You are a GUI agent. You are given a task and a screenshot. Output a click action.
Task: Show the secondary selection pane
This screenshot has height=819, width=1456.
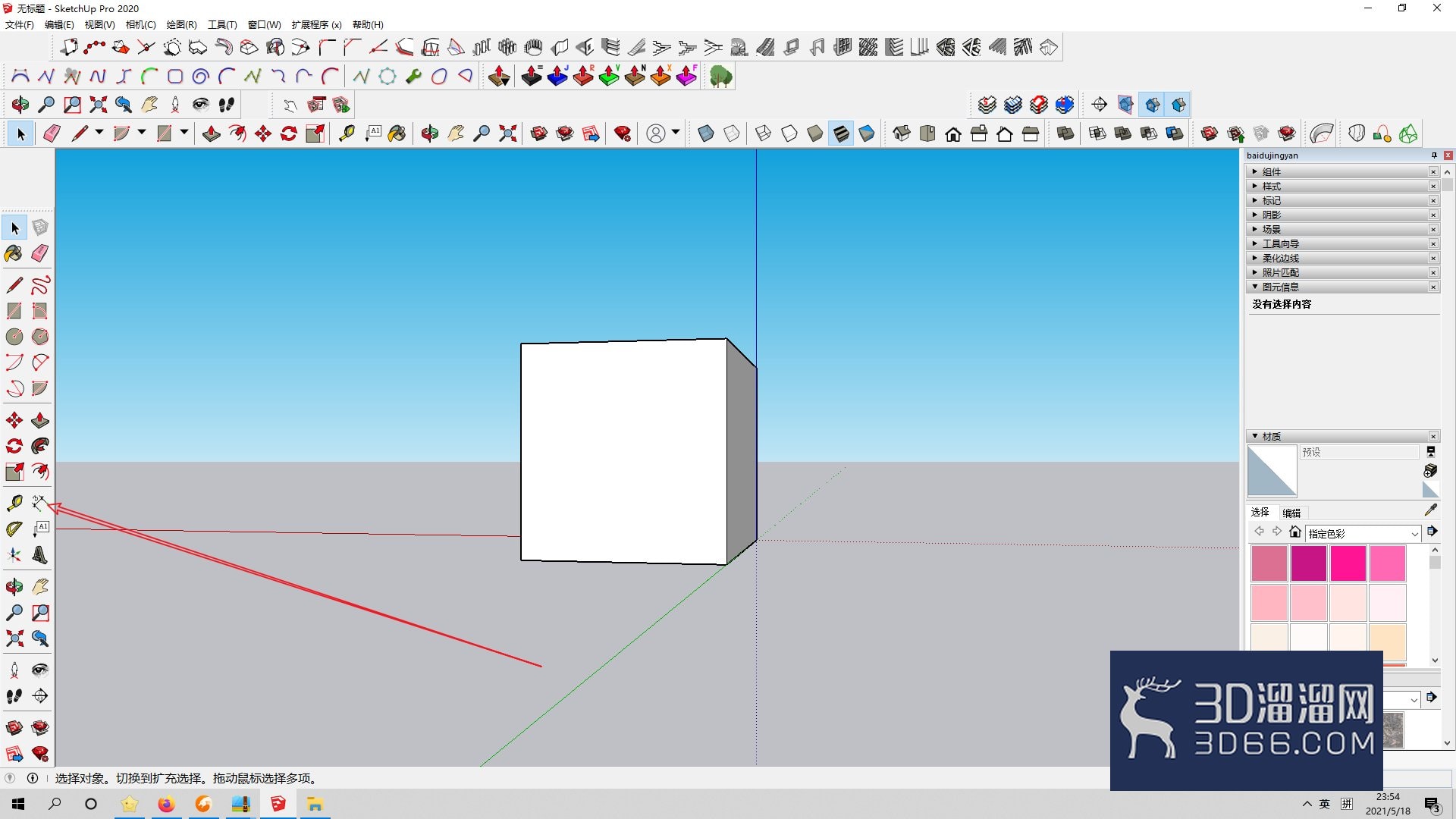(1431, 452)
